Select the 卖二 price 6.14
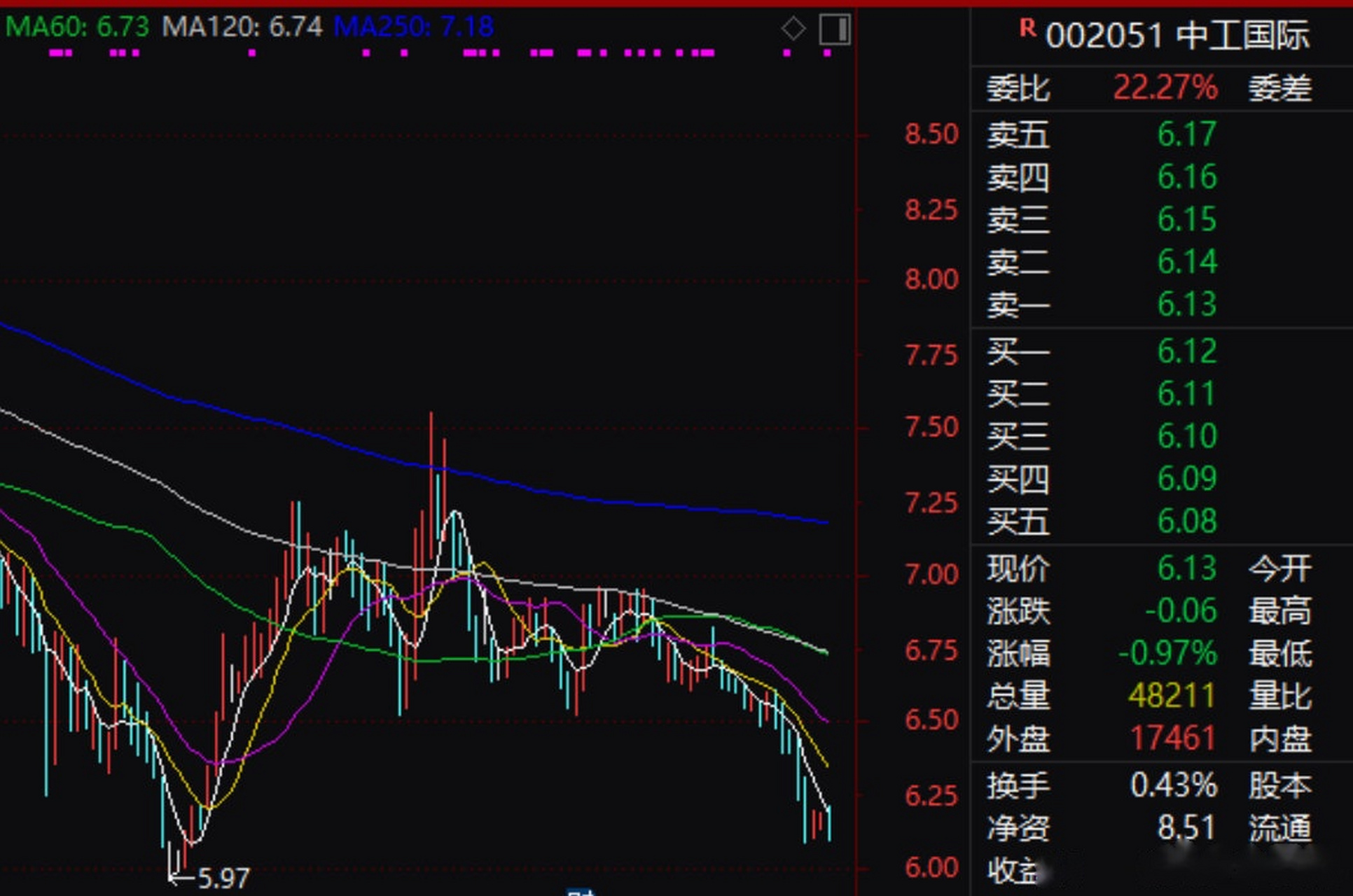 (1187, 262)
